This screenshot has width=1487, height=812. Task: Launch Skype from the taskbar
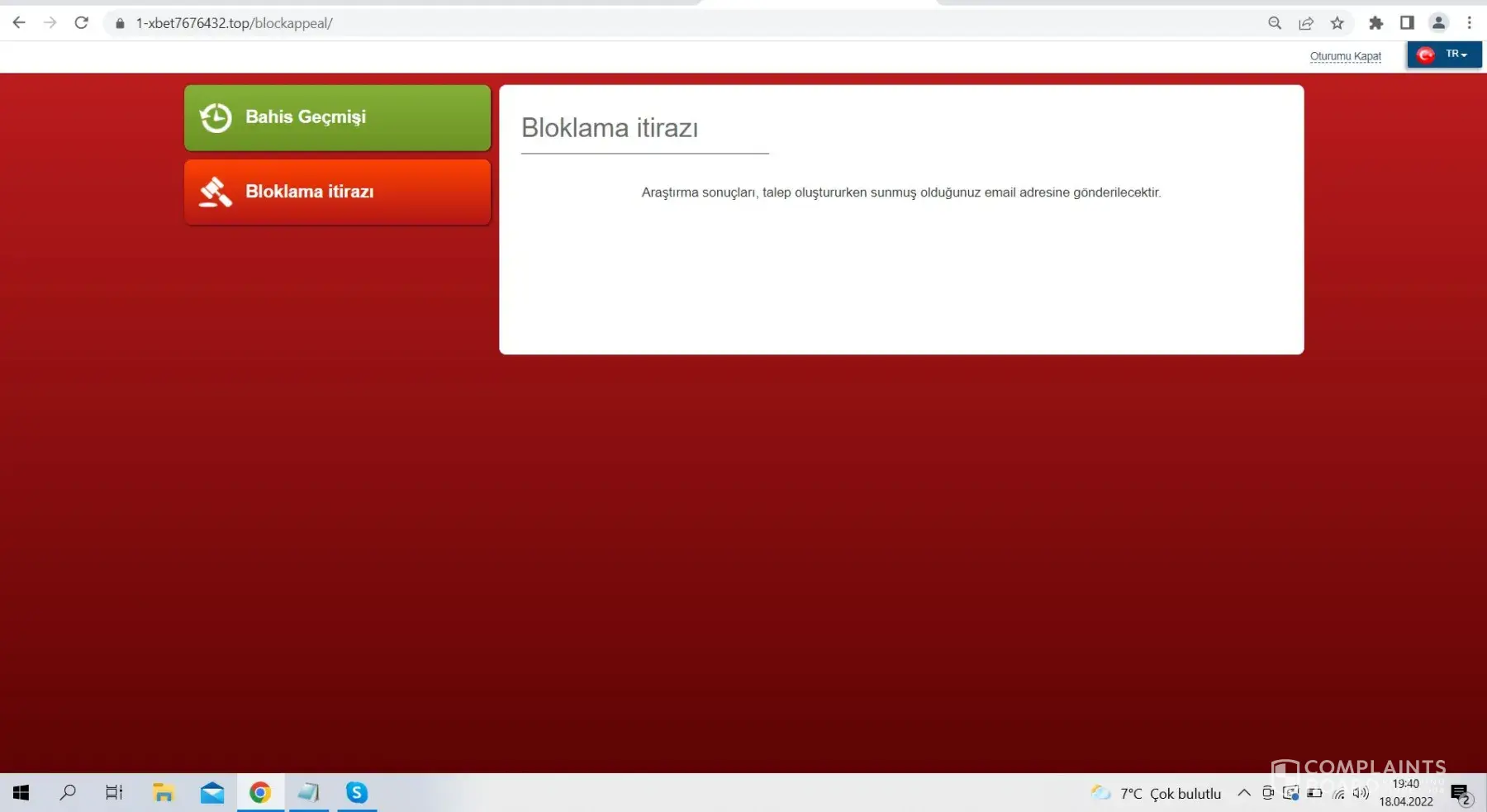tap(357, 793)
